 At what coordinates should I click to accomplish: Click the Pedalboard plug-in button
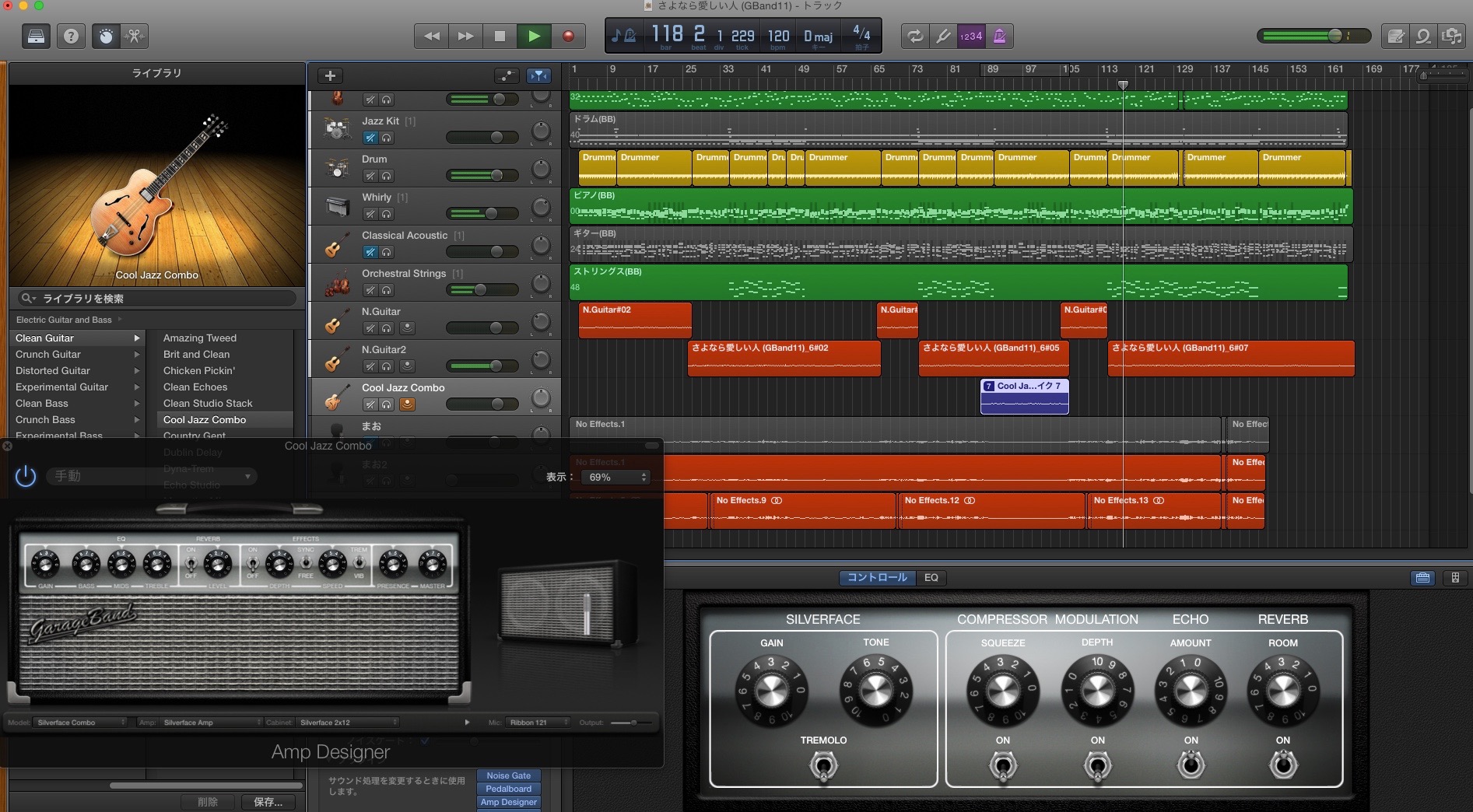click(x=508, y=789)
